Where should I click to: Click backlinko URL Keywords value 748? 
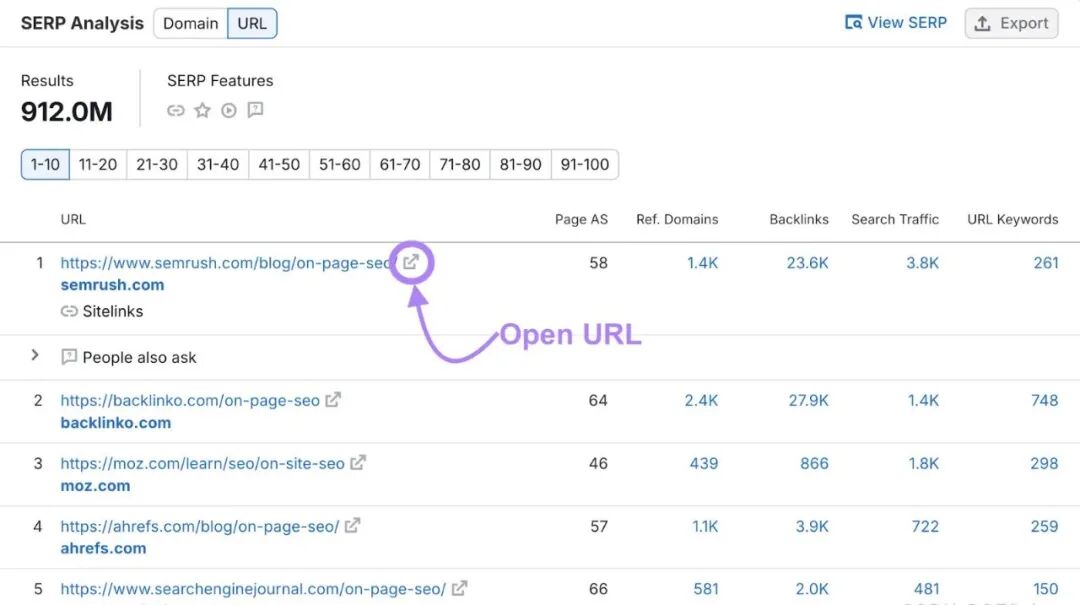point(1044,400)
